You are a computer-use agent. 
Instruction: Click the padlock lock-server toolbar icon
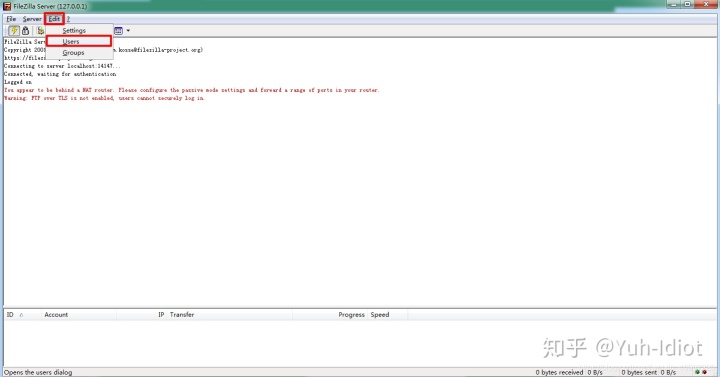click(x=26, y=31)
